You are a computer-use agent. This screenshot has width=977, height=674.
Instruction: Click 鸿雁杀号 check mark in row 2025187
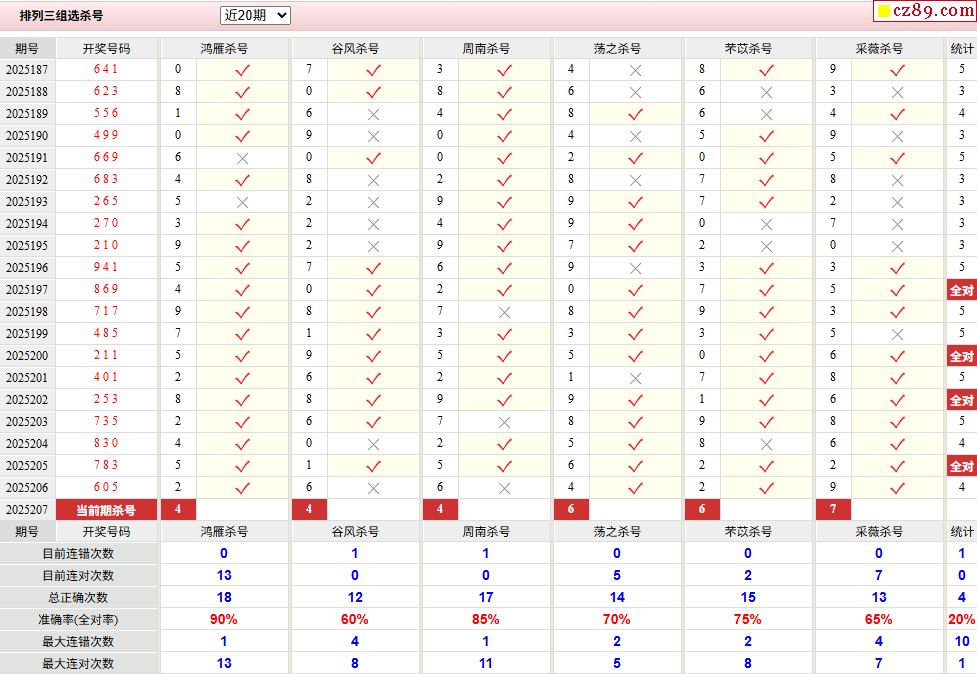pyautogui.click(x=242, y=70)
